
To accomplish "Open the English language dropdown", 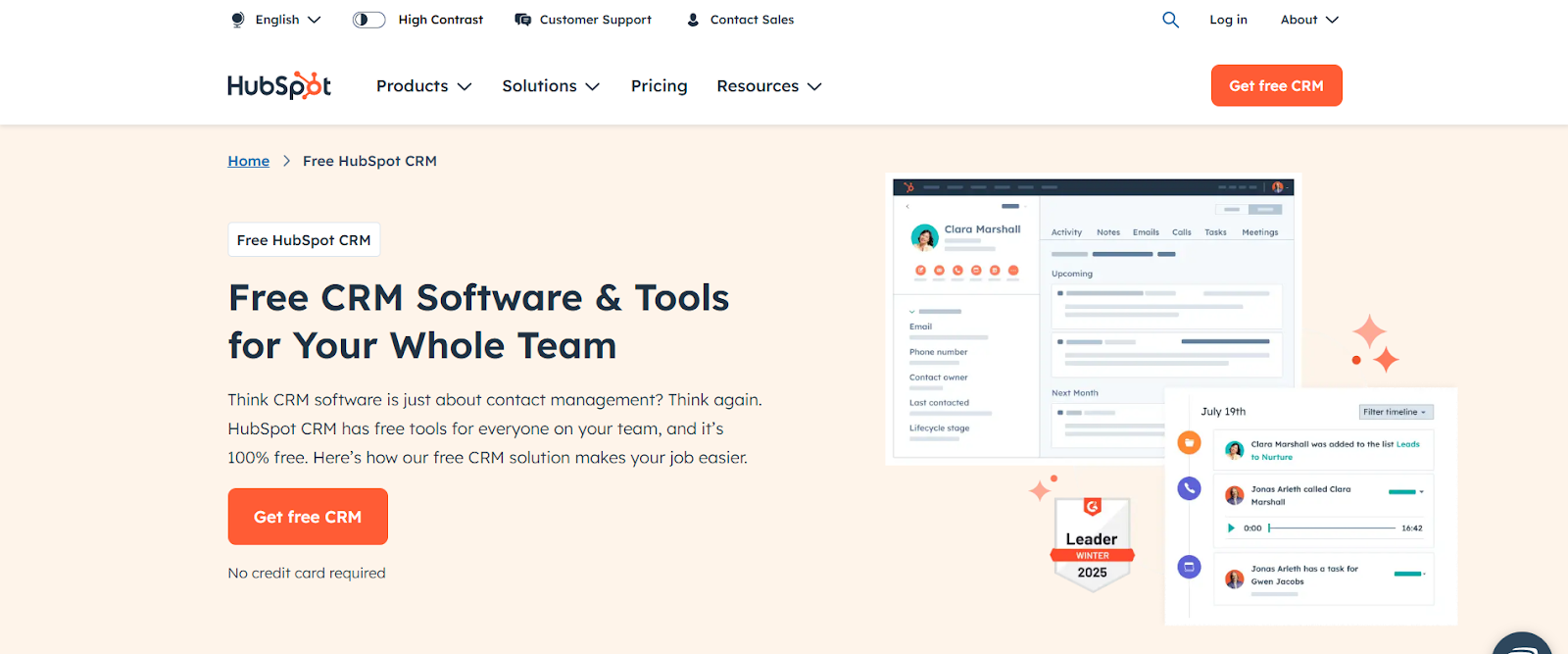I will (288, 20).
